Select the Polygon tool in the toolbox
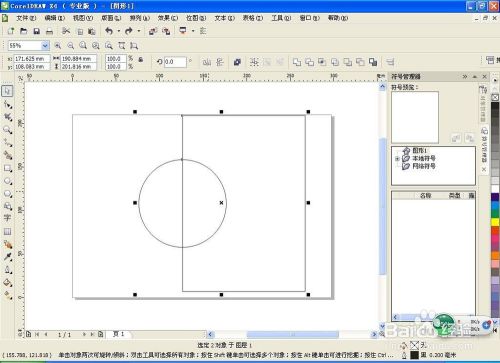This screenshot has width=500, height=363. pos(7,194)
